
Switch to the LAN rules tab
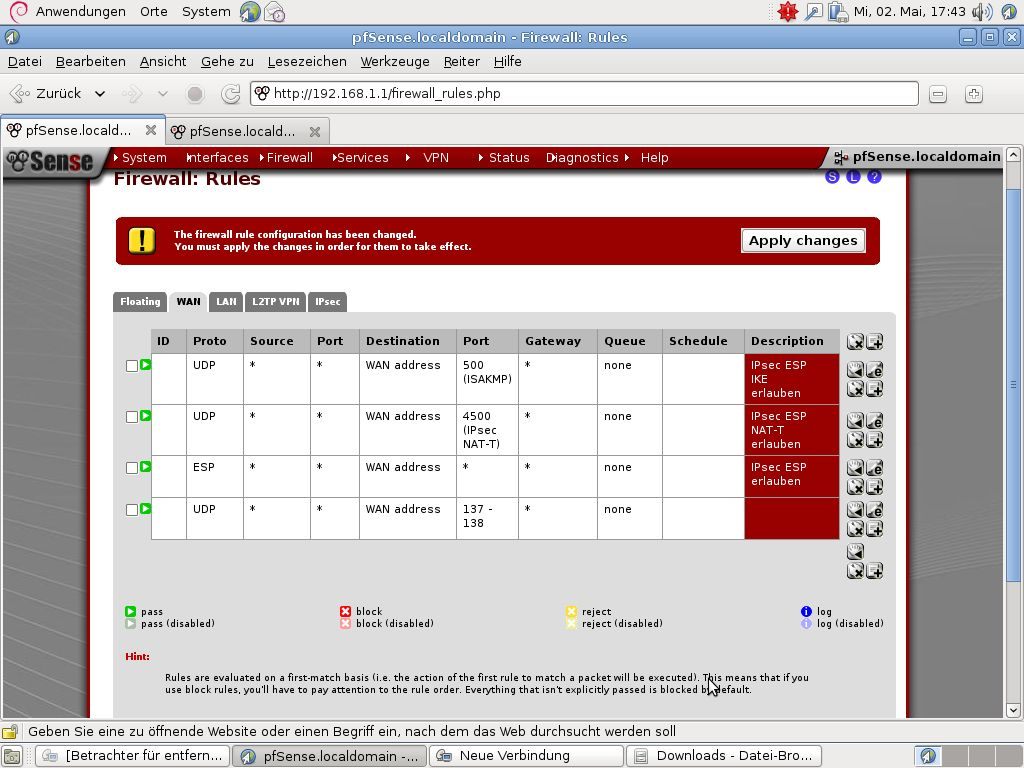(226, 302)
